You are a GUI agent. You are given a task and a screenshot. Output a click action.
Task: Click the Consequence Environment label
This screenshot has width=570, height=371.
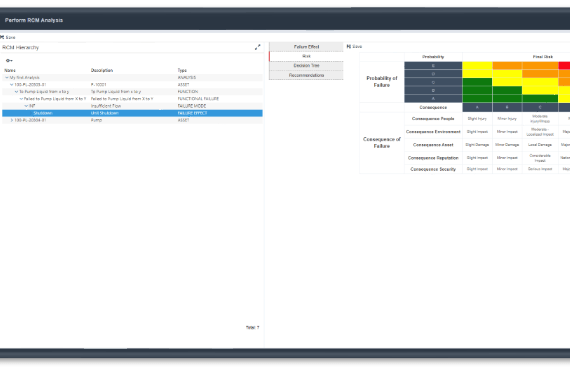point(433,132)
